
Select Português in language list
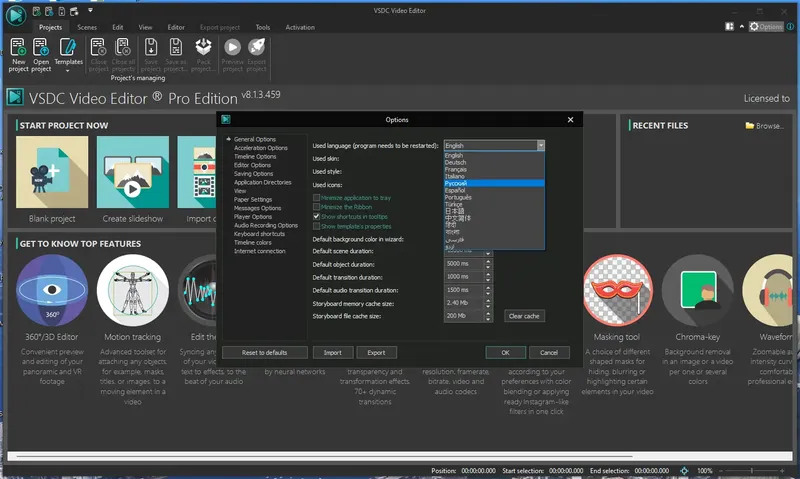click(494, 197)
